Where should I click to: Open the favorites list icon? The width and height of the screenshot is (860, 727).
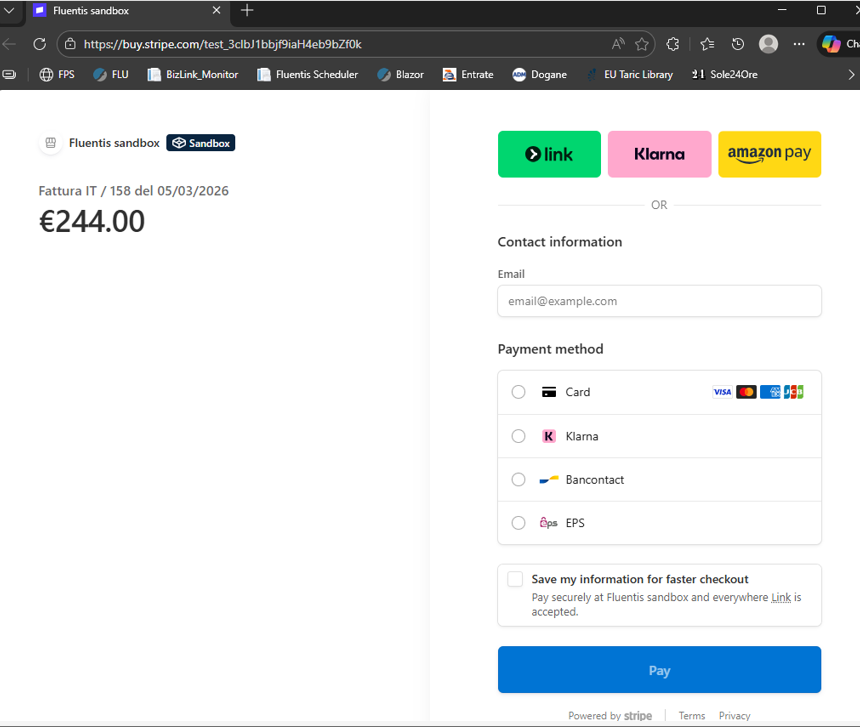pyautogui.click(x=707, y=44)
